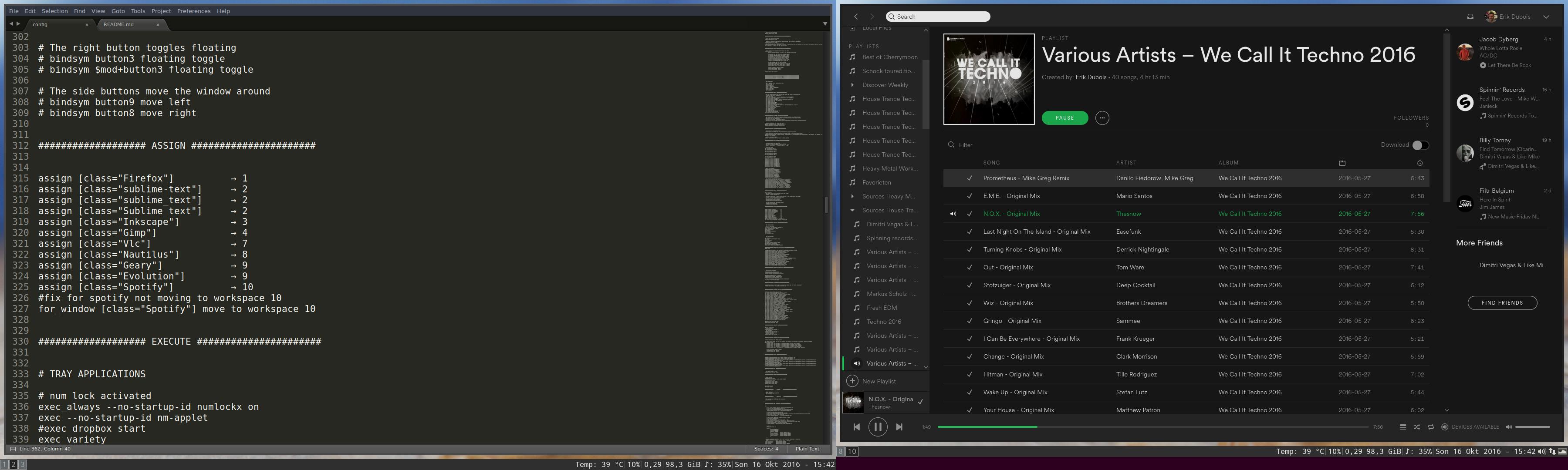The width and height of the screenshot is (1568, 470).
Task: Open the File menu in Sublime Text
Action: [14, 11]
